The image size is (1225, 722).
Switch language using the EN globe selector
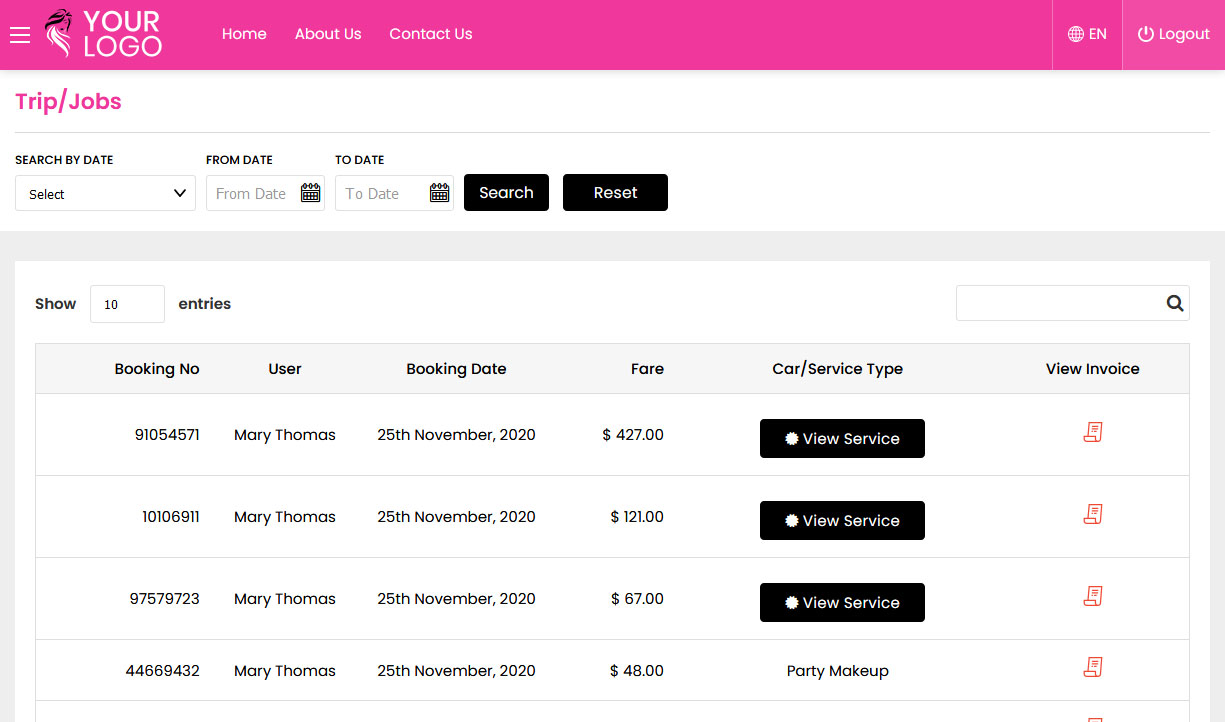(x=1087, y=34)
